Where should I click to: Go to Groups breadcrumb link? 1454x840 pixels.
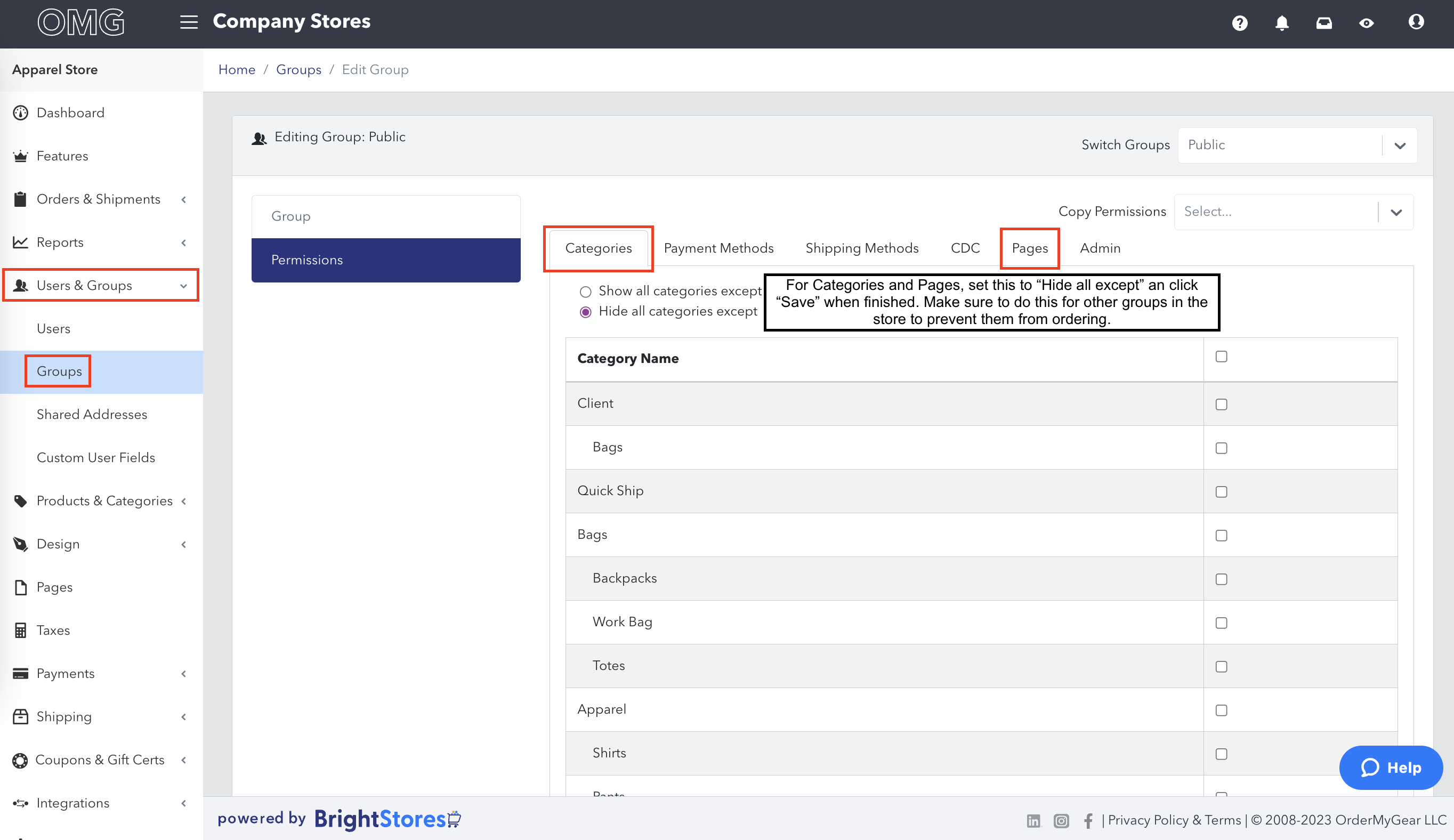coord(298,69)
